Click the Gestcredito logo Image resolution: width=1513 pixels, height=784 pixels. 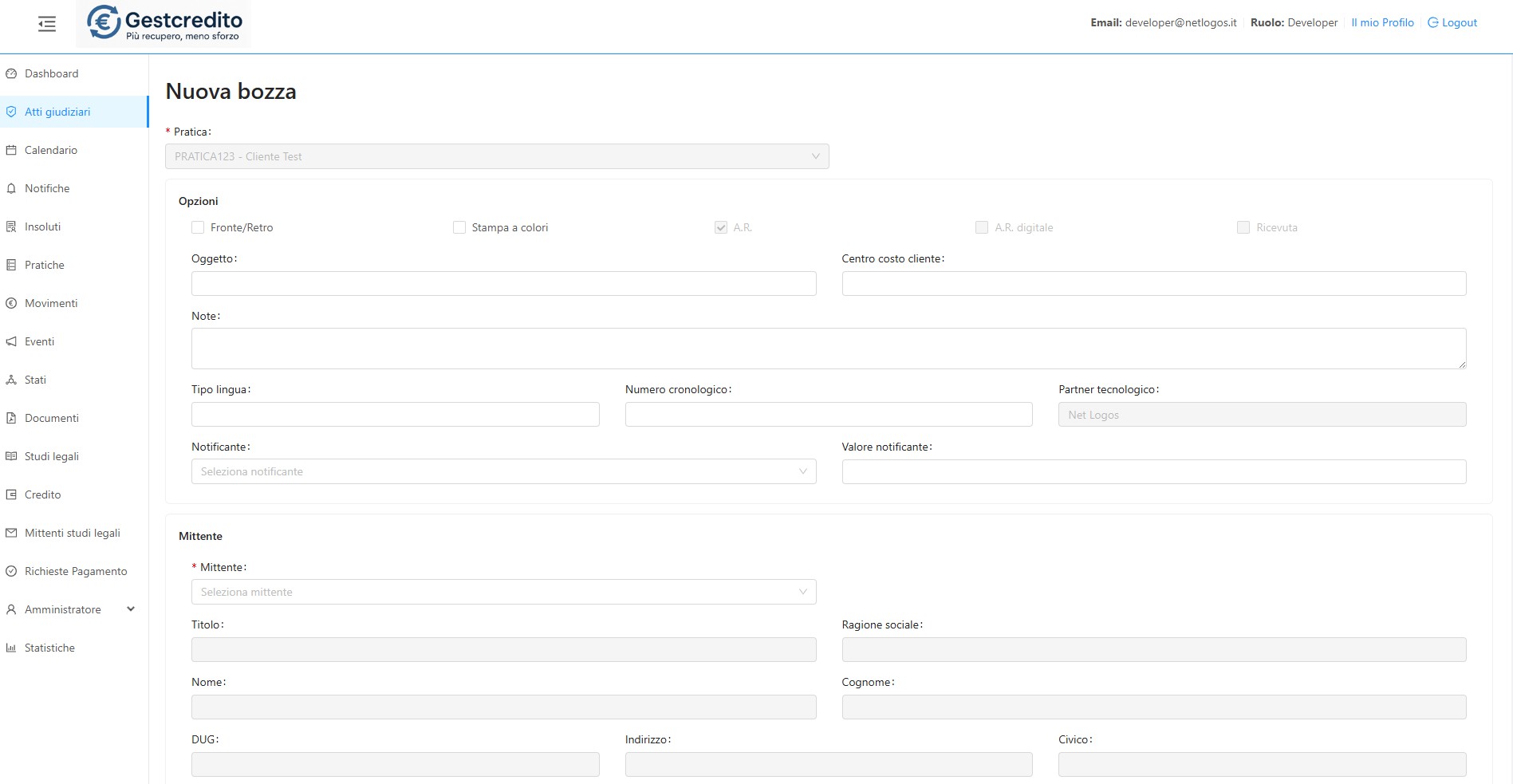pos(164,23)
